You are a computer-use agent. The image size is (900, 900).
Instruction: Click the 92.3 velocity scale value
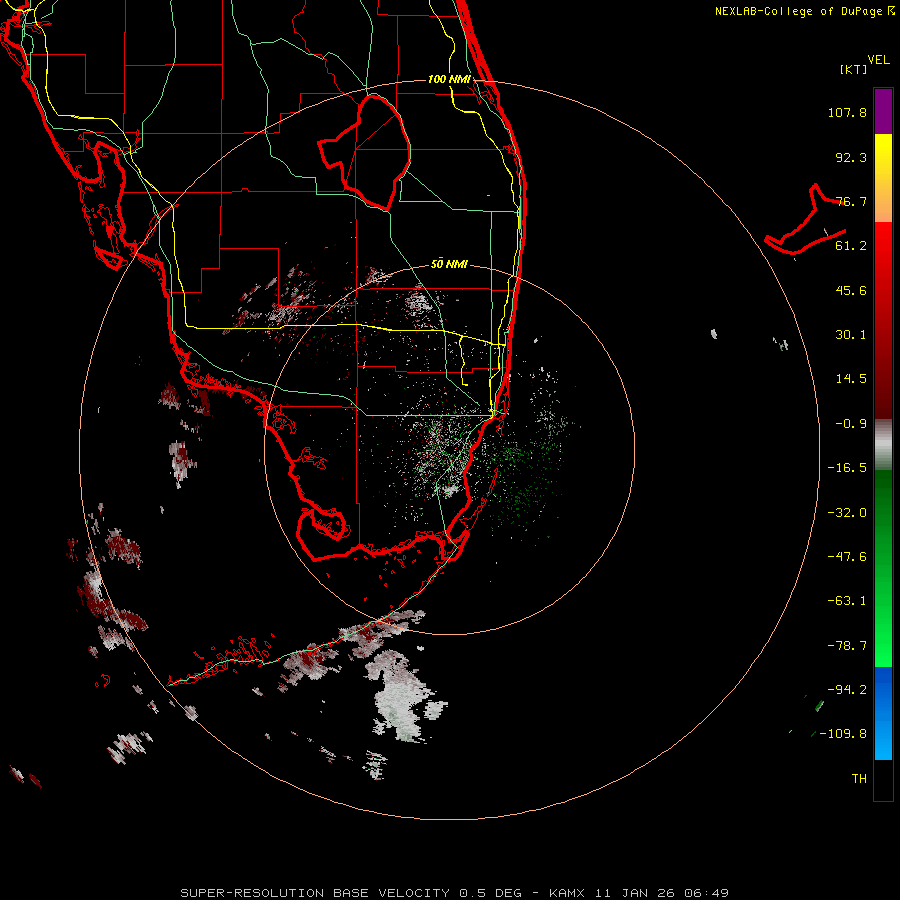pos(851,157)
